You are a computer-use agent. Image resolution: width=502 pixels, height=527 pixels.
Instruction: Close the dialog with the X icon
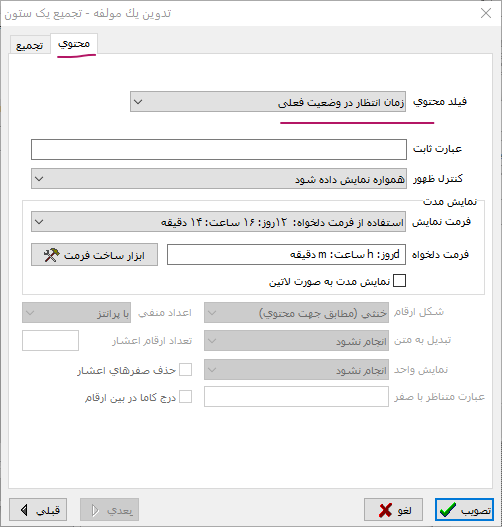click(486, 13)
